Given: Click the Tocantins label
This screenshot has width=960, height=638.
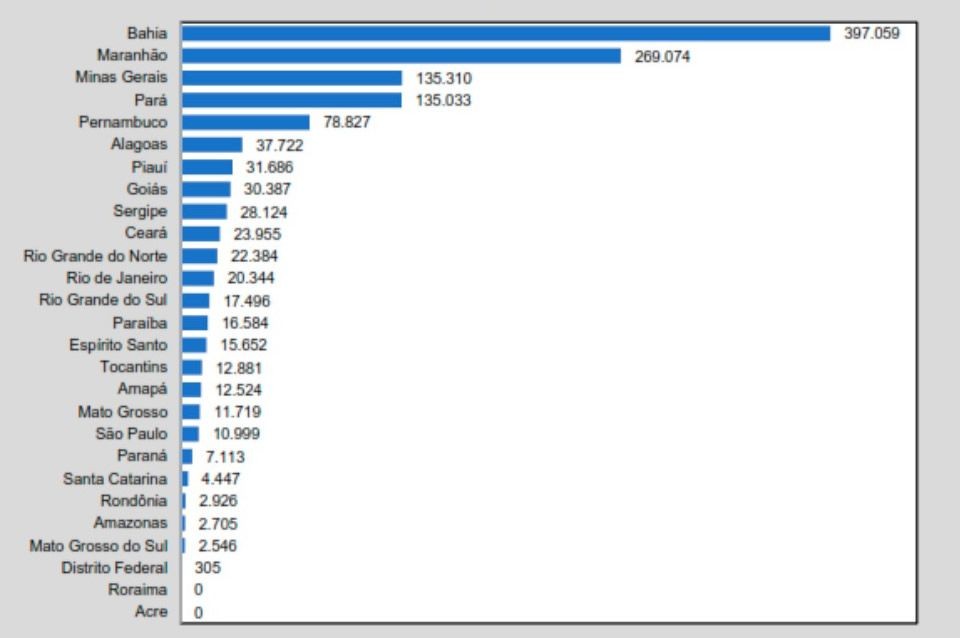Looking at the screenshot, I should pyautogui.click(x=133, y=367).
